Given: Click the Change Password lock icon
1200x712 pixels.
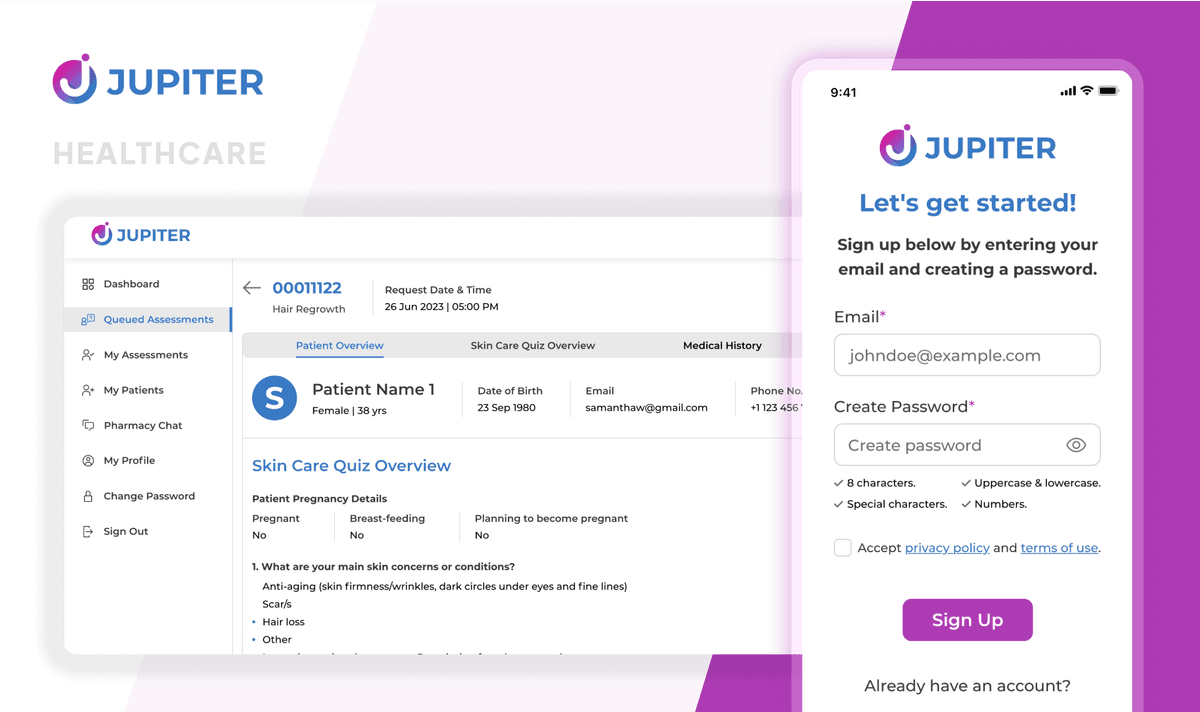Looking at the screenshot, I should [88, 496].
